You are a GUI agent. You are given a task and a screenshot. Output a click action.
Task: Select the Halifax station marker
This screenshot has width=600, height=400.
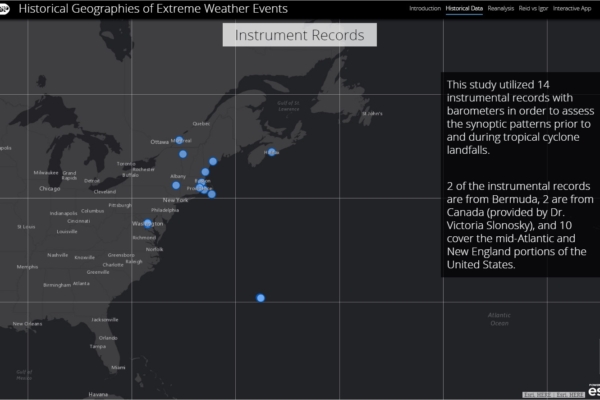[x=270, y=152]
